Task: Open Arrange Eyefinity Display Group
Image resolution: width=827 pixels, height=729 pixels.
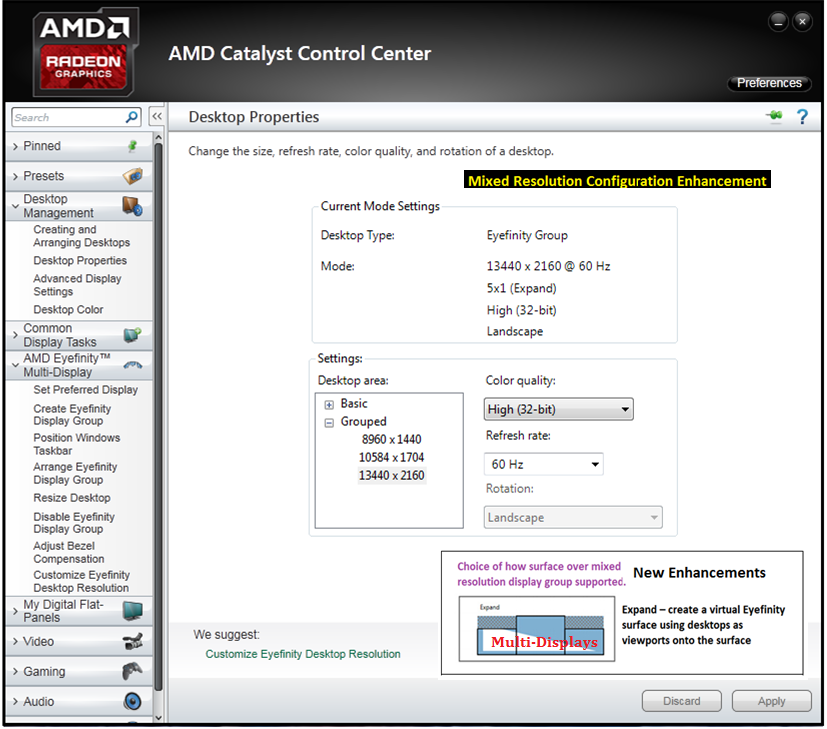Action: pos(75,473)
